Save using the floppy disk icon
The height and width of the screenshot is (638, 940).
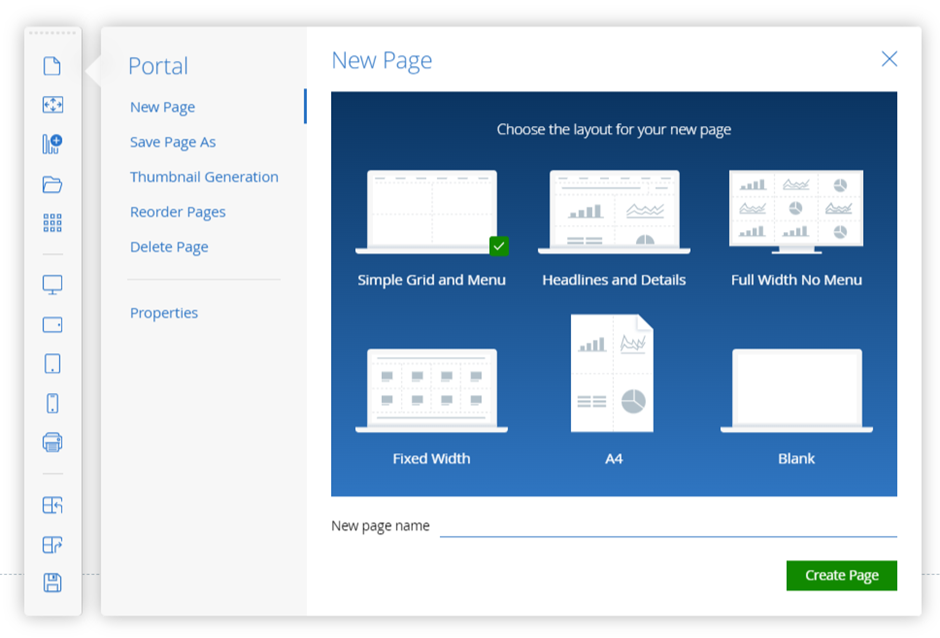[x=54, y=582]
